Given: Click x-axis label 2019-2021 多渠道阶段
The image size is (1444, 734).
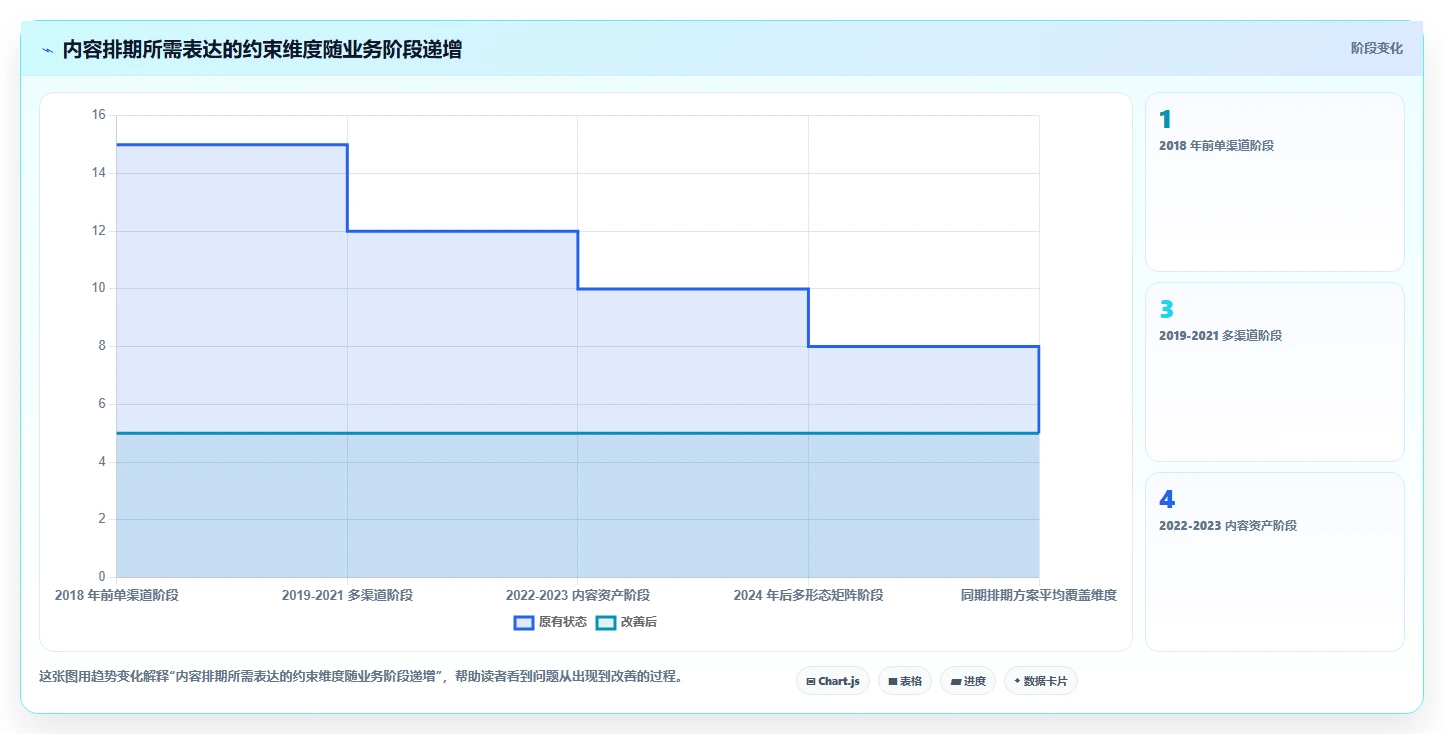Looking at the screenshot, I should pyautogui.click(x=347, y=595).
